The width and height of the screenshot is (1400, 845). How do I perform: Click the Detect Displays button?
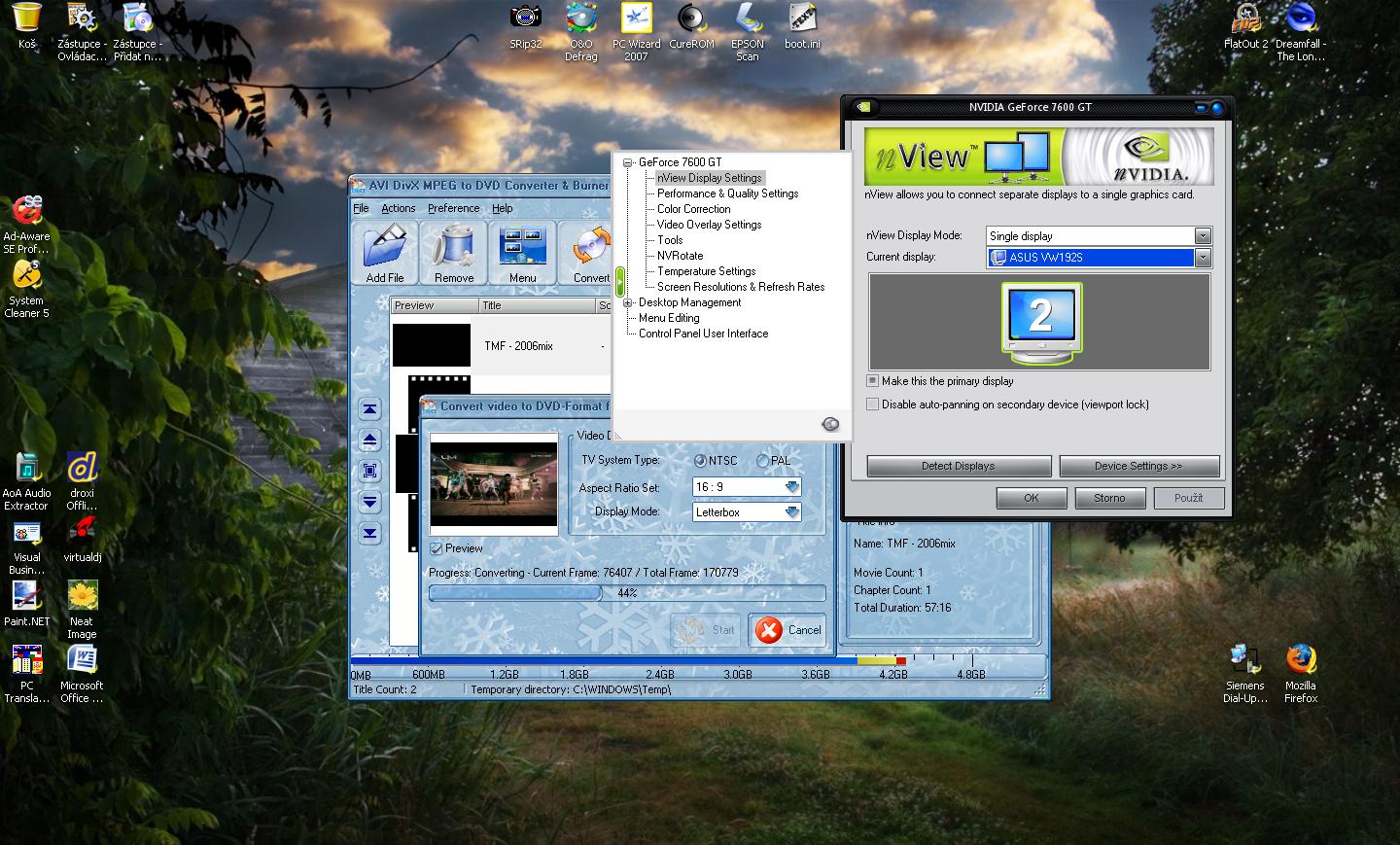coord(959,466)
